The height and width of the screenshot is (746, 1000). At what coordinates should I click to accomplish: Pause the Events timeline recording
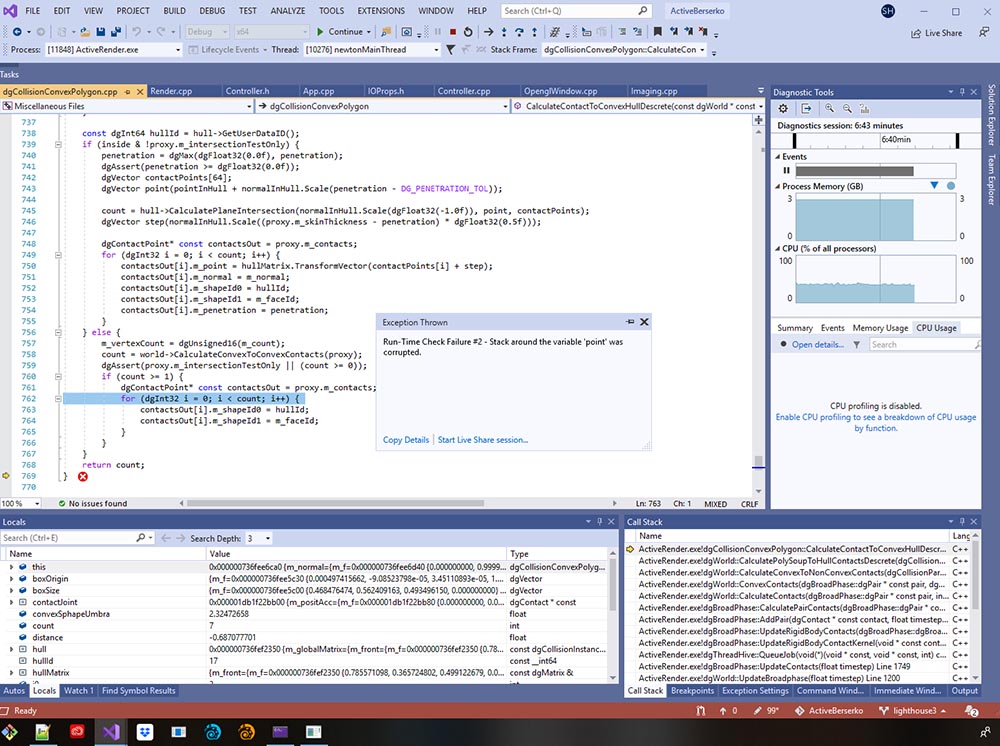pos(785,171)
